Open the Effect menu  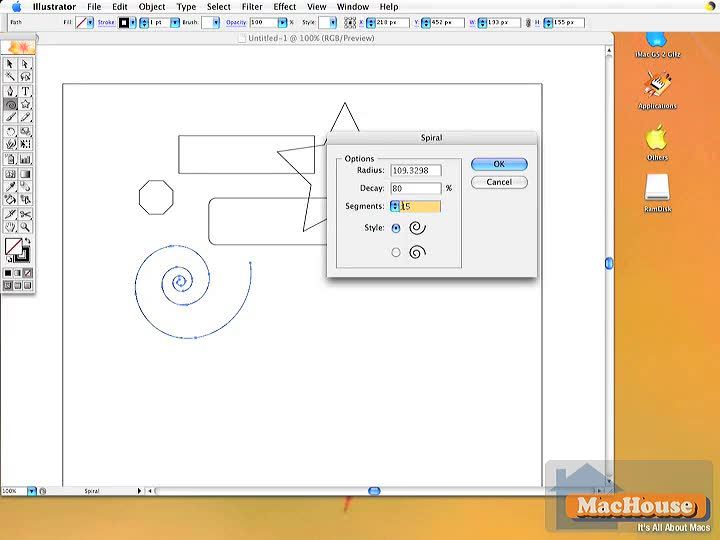284,7
